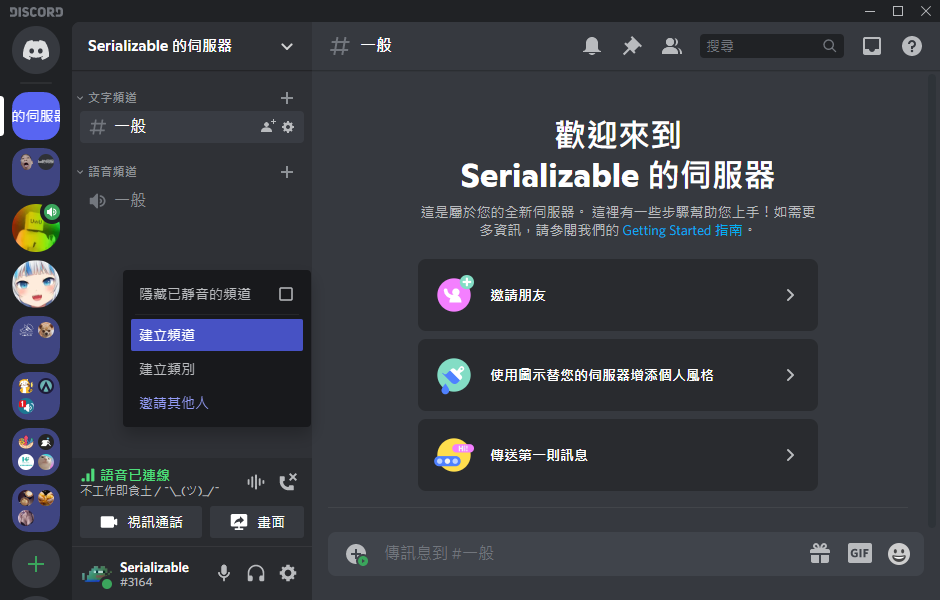Open the GIF picker
Viewport: 940px width, 600px height.
860,553
